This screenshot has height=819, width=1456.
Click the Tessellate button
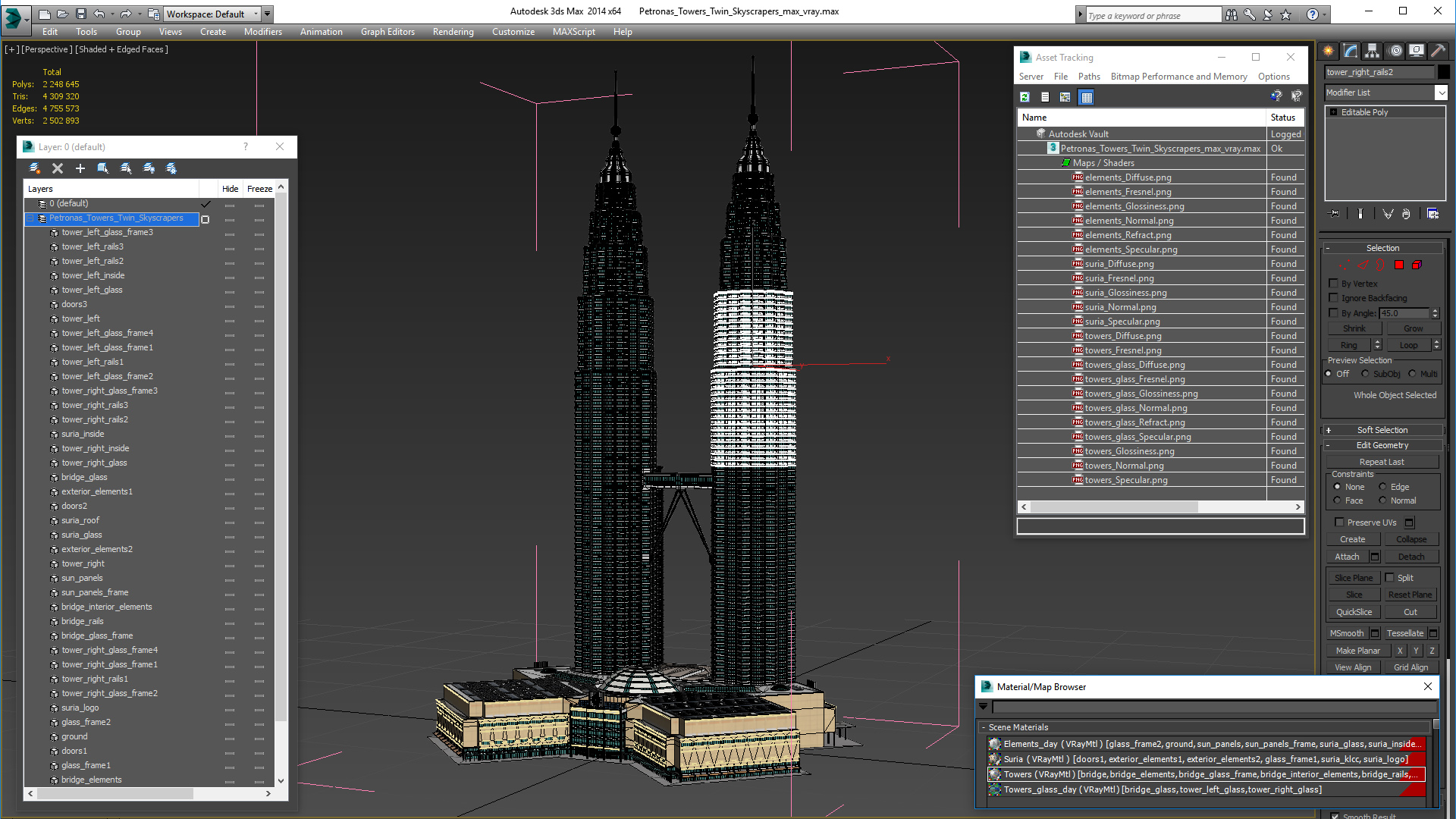[1405, 633]
